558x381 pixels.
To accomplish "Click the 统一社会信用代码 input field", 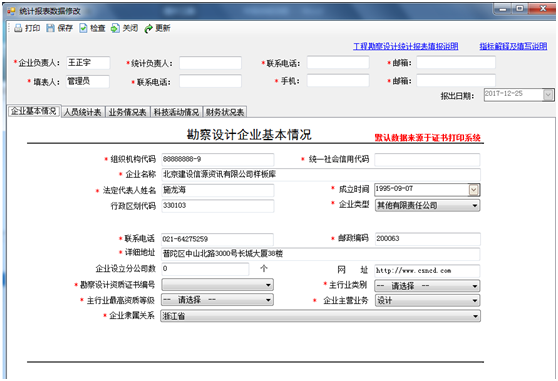I will click(x=427, y=159).
